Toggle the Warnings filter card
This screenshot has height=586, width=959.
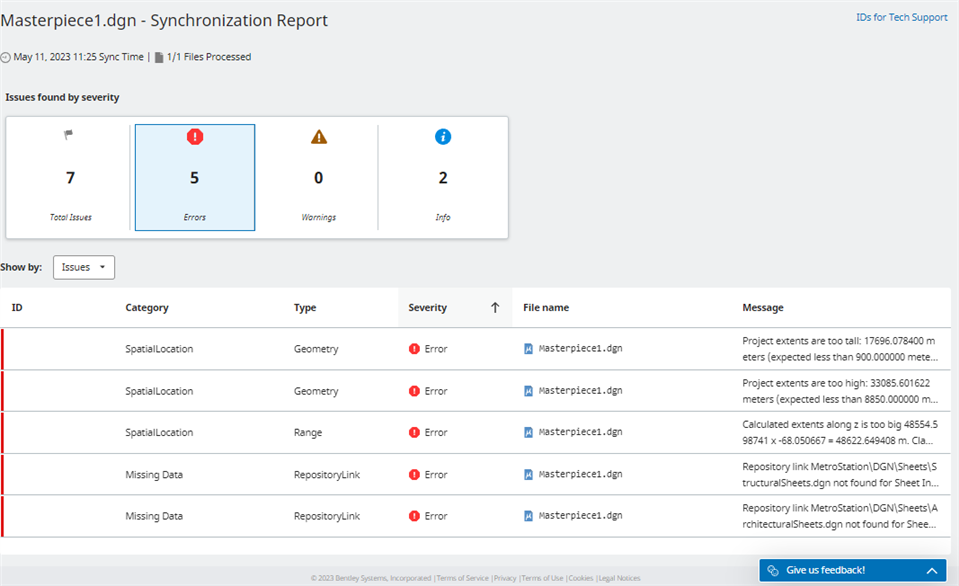[x=318, y=177]
